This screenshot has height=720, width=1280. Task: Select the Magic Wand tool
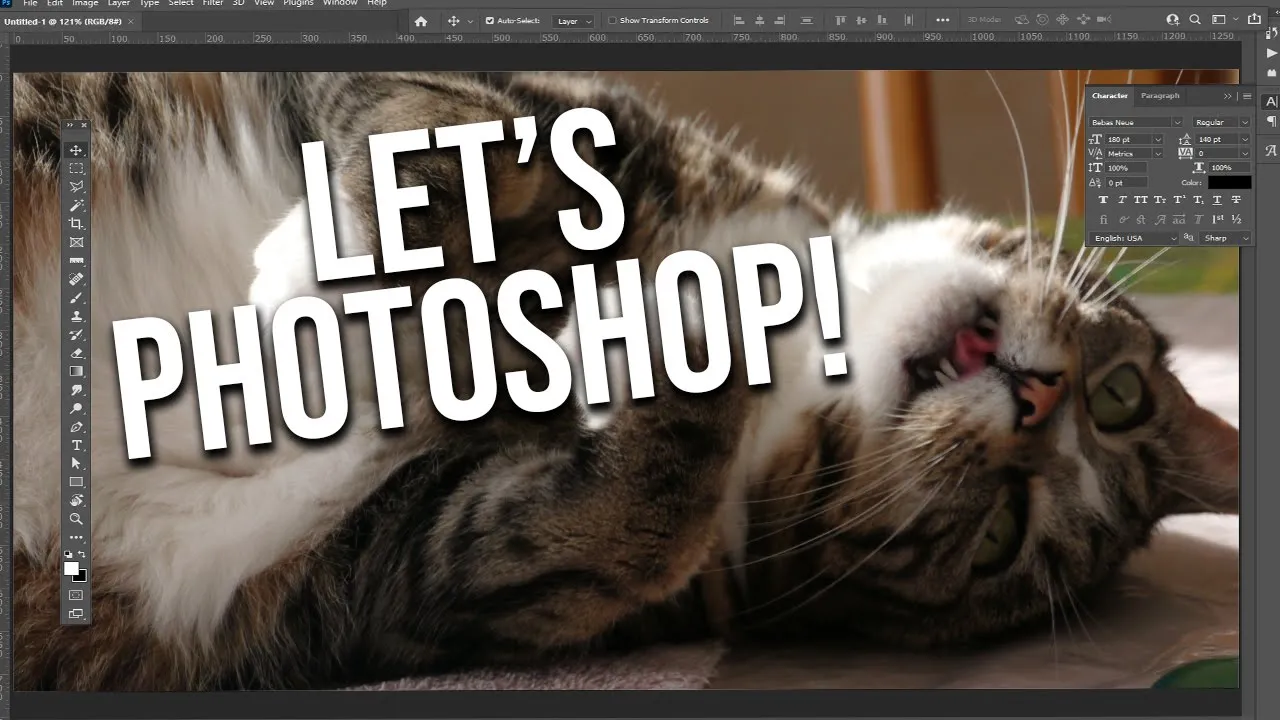[76, 205]
